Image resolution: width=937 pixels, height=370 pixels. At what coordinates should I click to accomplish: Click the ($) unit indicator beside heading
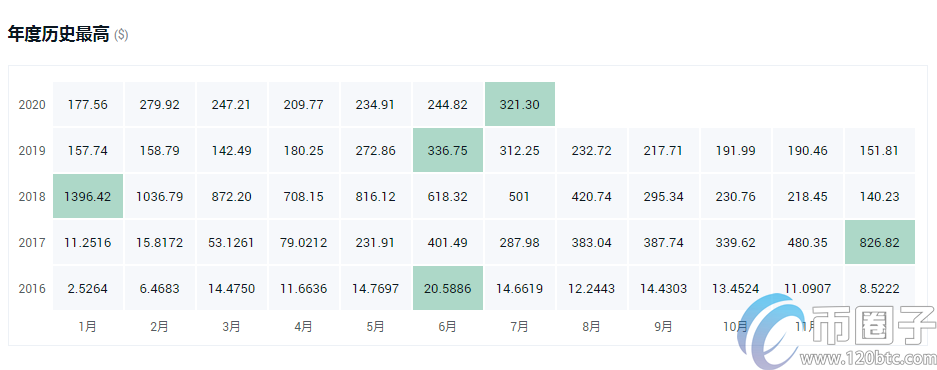coord(121,35)
